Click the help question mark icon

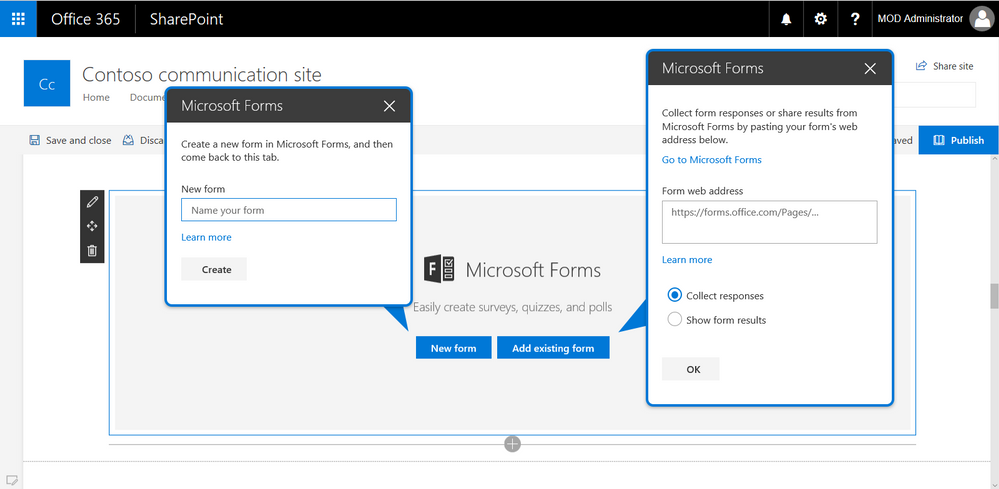coord(855,19)
